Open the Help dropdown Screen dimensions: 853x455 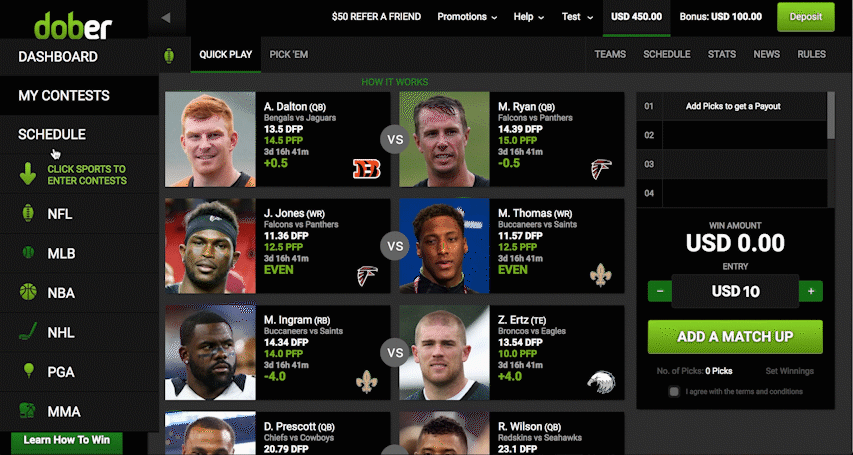click(529, 17)
